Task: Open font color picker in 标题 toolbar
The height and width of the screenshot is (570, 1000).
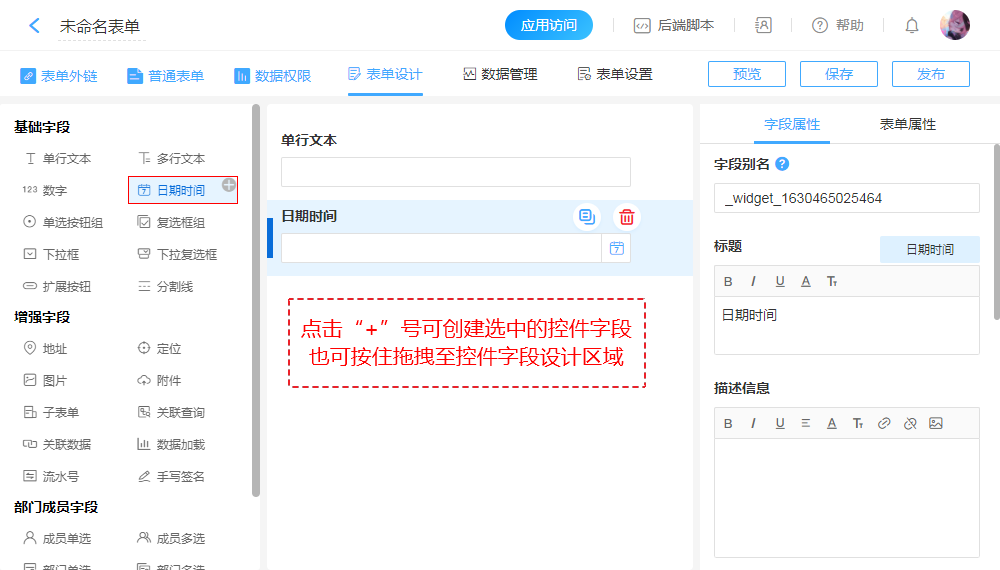Action: coord(806,281)
